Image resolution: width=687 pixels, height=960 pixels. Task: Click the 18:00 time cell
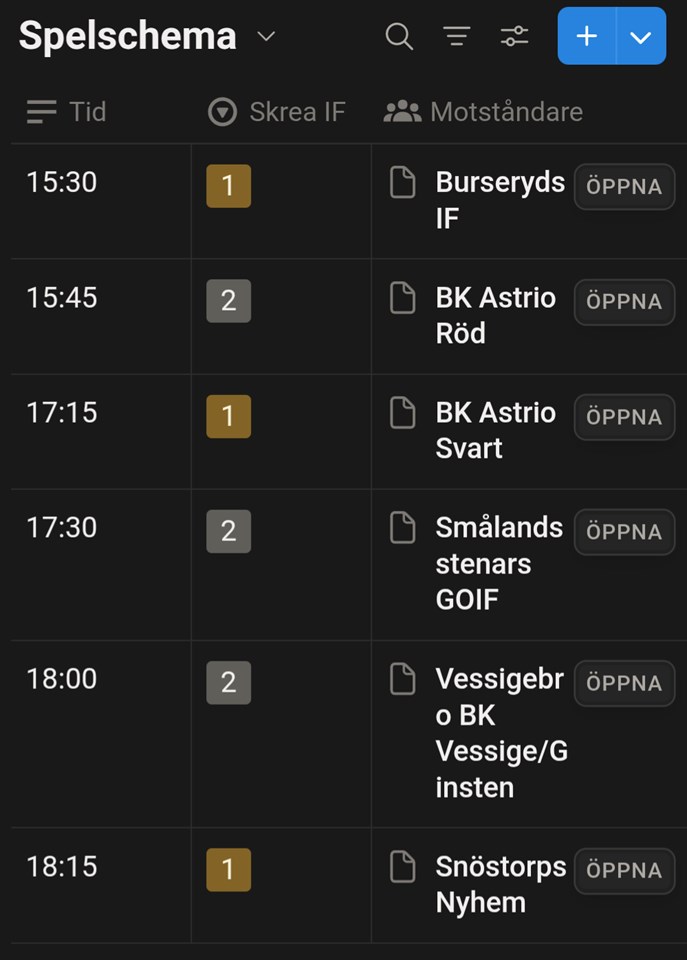click(x=62, y=679)
